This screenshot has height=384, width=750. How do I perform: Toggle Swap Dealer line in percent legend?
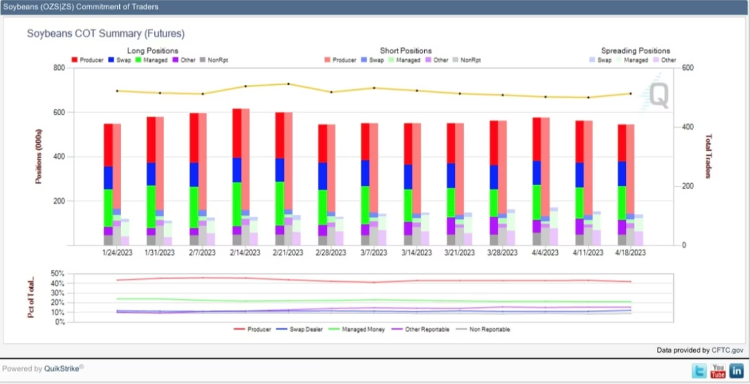pos(300,329)
